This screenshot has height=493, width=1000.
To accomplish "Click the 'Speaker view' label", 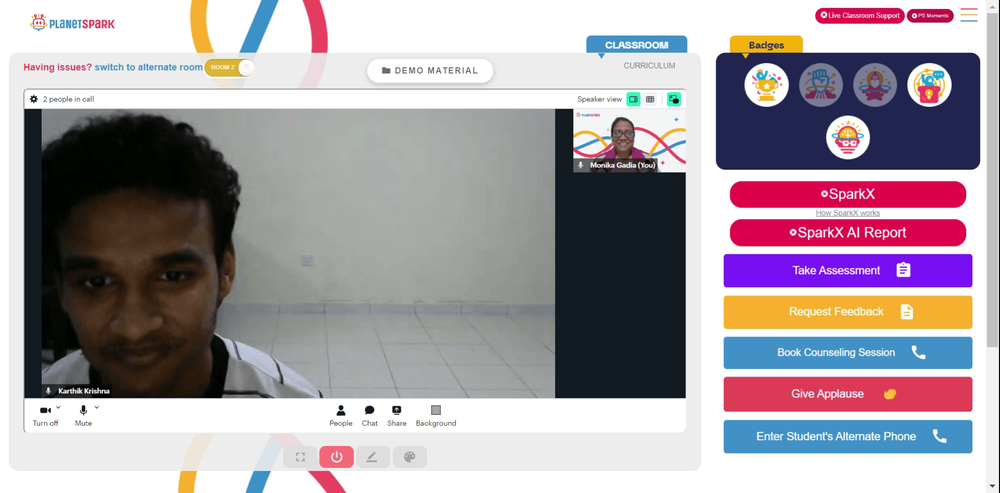I will (599, 99).
